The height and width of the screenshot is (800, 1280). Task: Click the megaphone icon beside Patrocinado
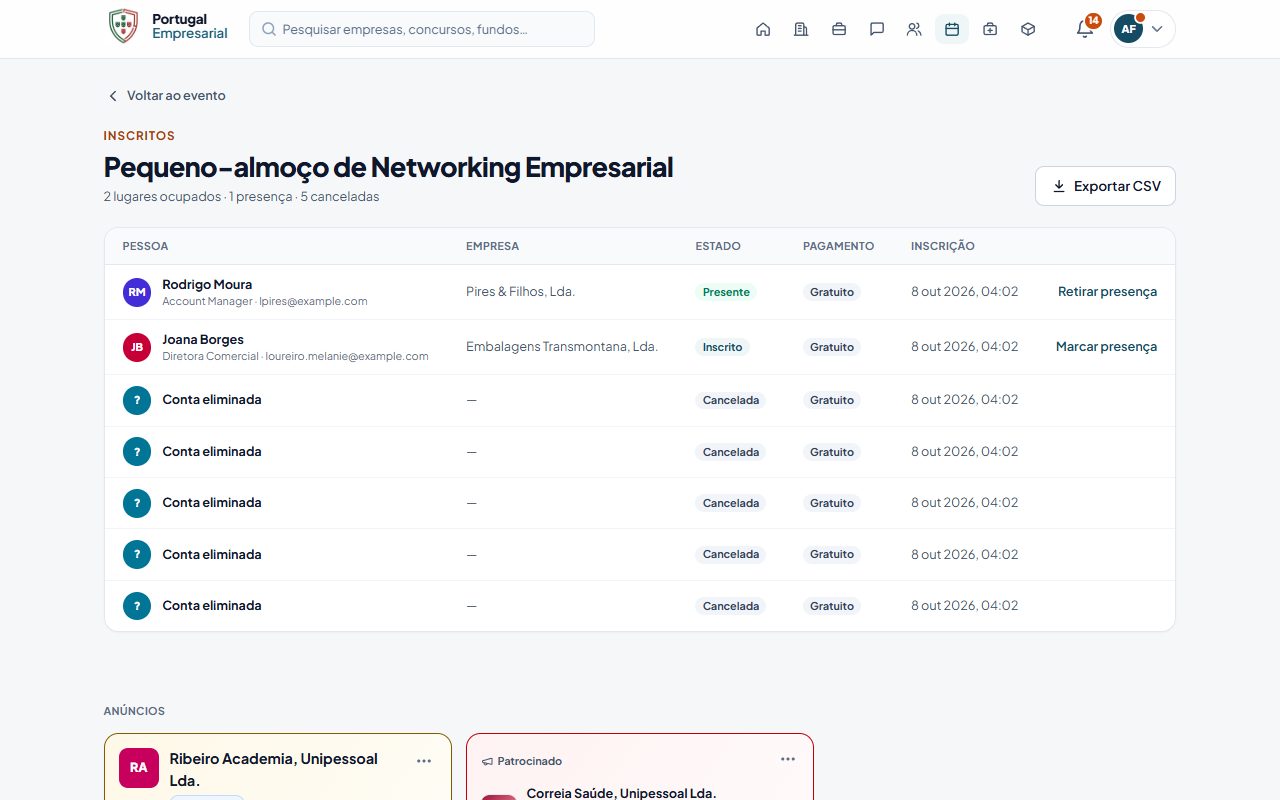488,761
